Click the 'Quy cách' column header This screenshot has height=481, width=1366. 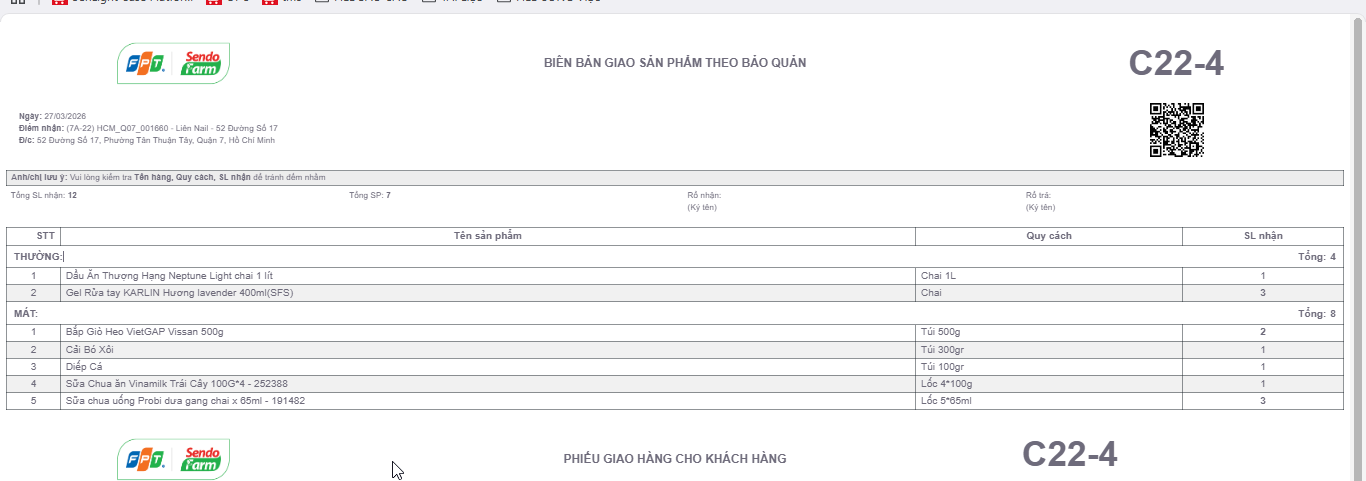point(1049,236)
